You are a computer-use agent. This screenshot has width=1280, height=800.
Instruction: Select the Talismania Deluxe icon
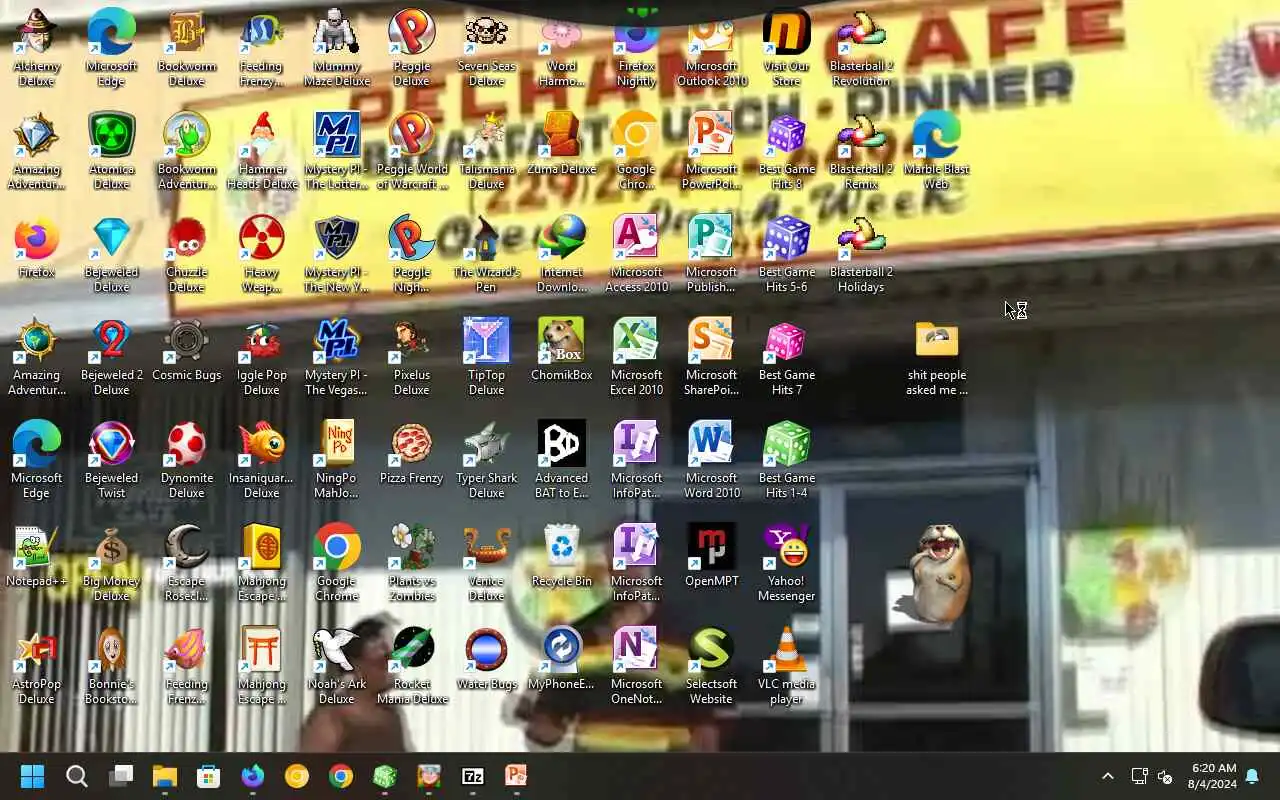pos(487,151)
